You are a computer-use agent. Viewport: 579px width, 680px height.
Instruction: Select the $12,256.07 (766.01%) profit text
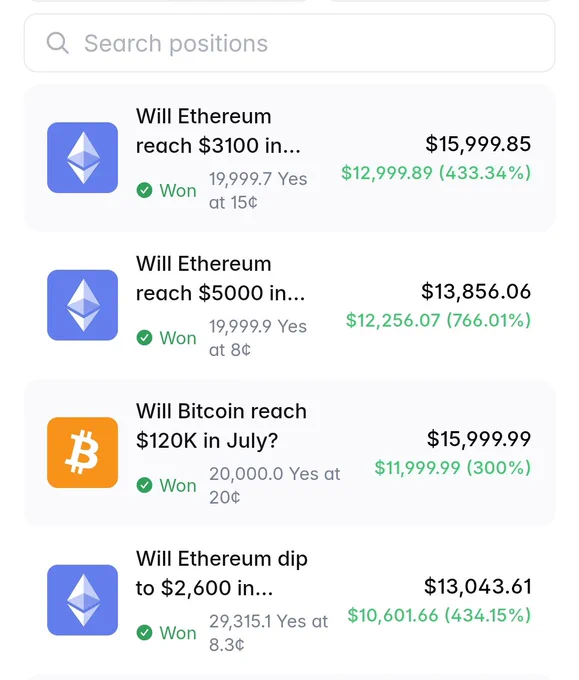click(438, 320)
